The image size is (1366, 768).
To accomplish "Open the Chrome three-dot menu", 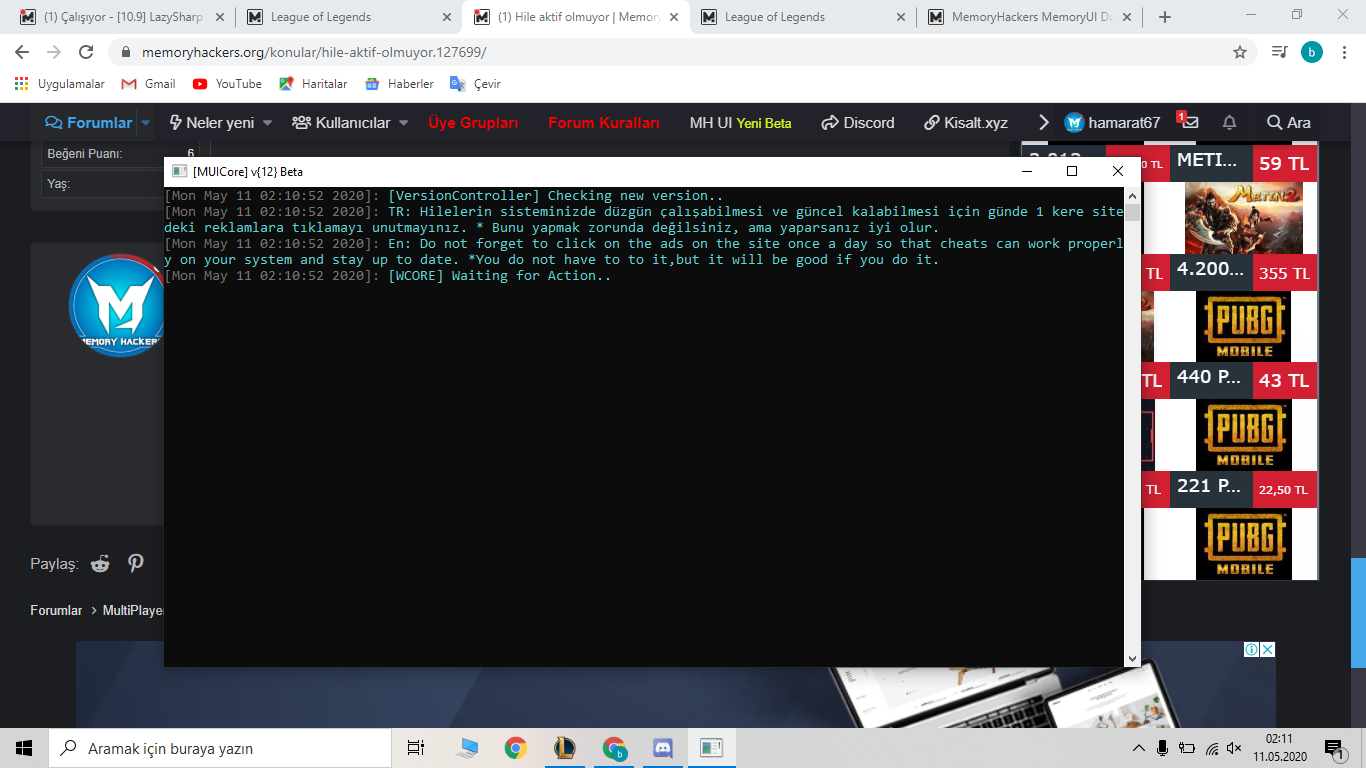I will tap(1344, 52).
